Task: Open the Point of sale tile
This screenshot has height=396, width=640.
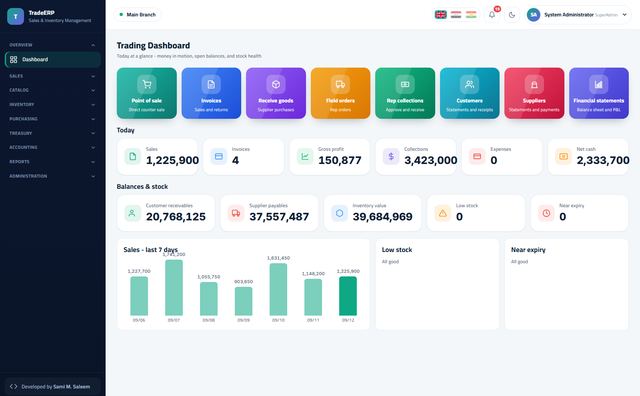Action: [147, 93]
